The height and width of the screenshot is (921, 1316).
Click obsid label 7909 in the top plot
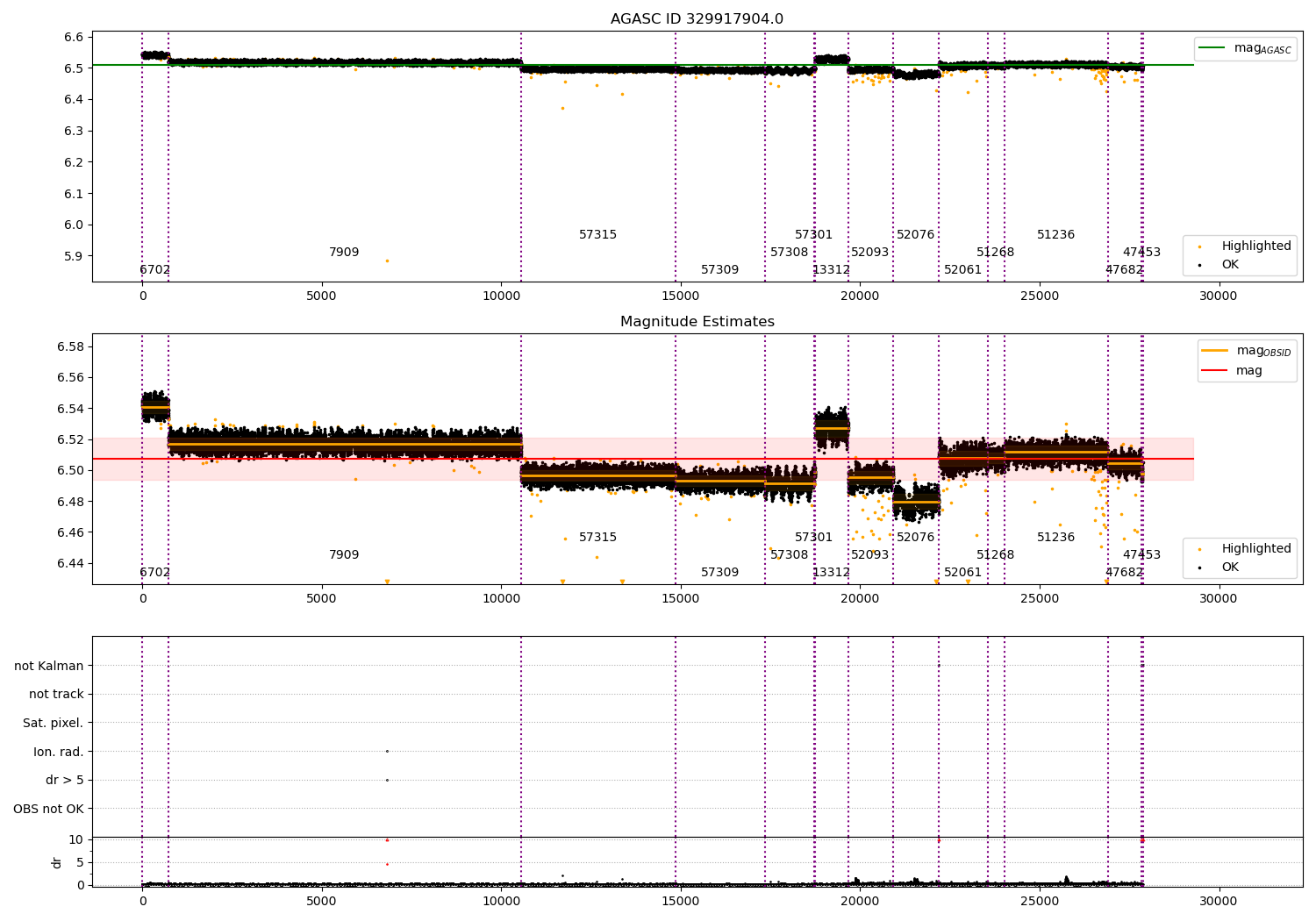344,253
